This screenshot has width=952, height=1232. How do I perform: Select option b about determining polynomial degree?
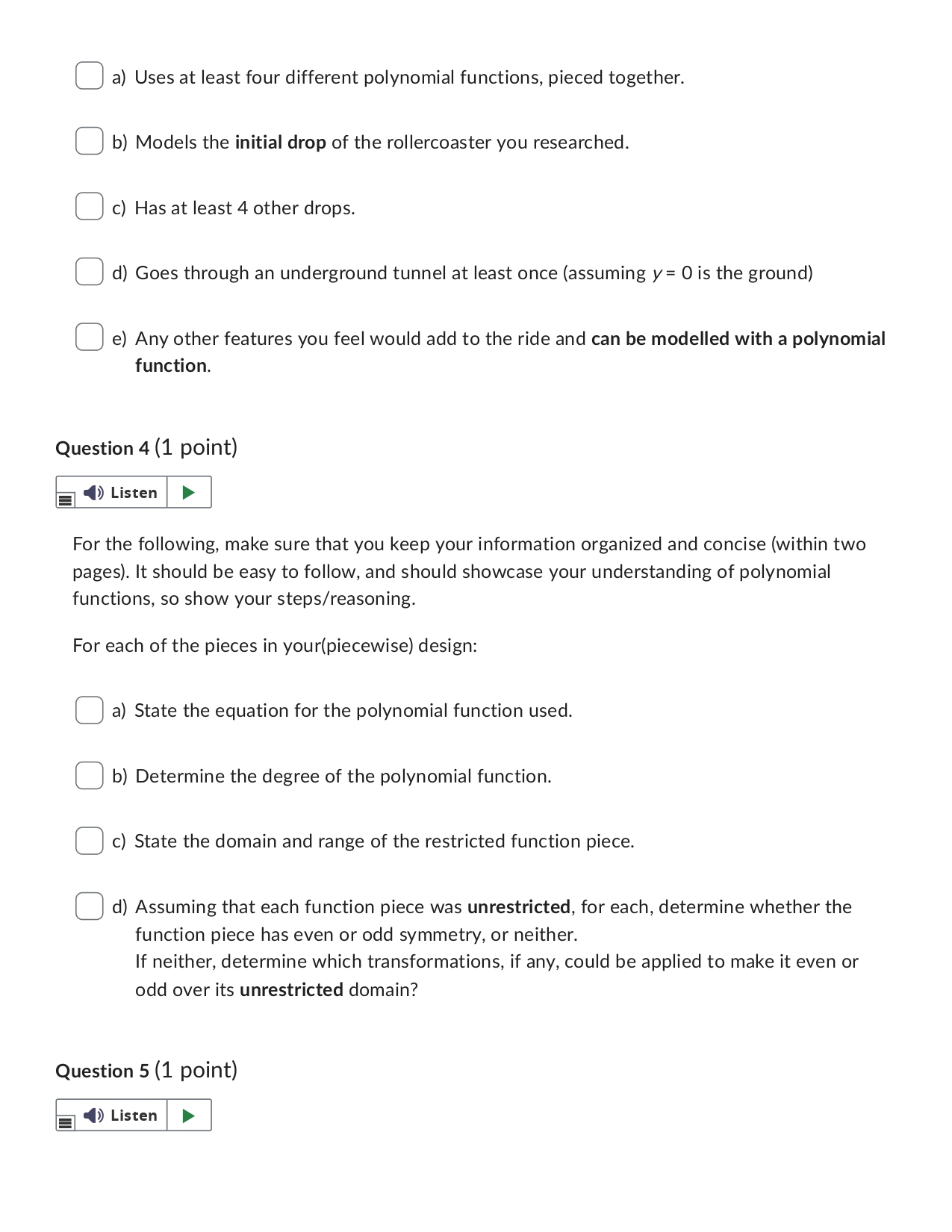[89, 774]
